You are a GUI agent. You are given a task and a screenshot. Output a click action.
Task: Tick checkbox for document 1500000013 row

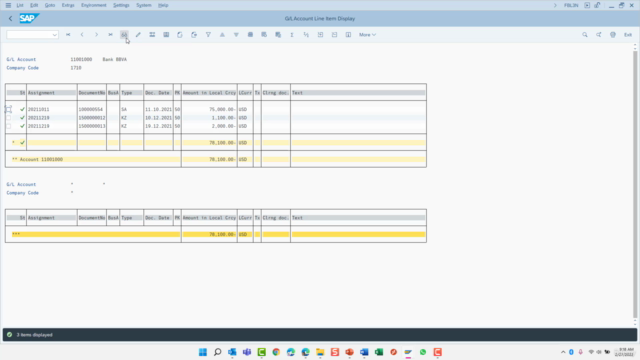coord(9,126)
